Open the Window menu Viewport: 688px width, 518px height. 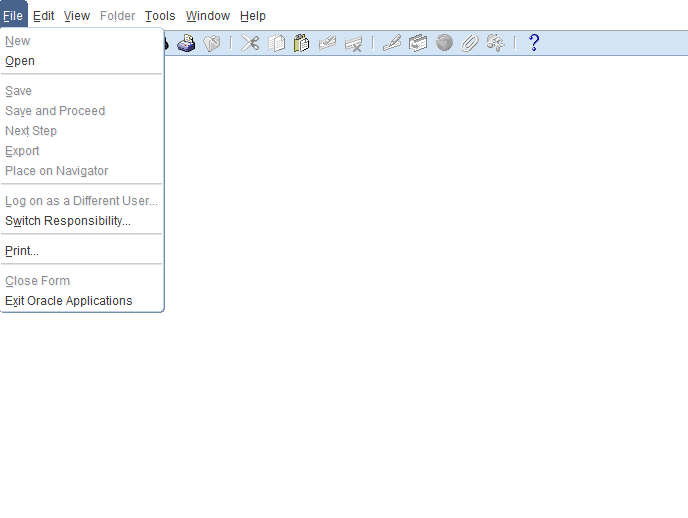pyautogui.click(x=208, y=16)
